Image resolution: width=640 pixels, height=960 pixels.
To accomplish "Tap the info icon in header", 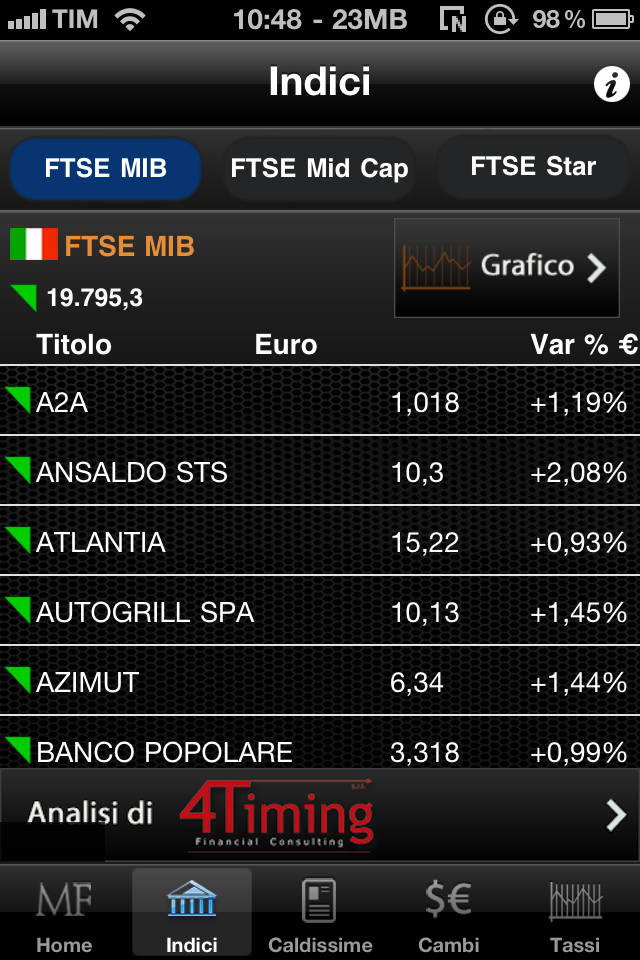I will click(x=611, y=85).
